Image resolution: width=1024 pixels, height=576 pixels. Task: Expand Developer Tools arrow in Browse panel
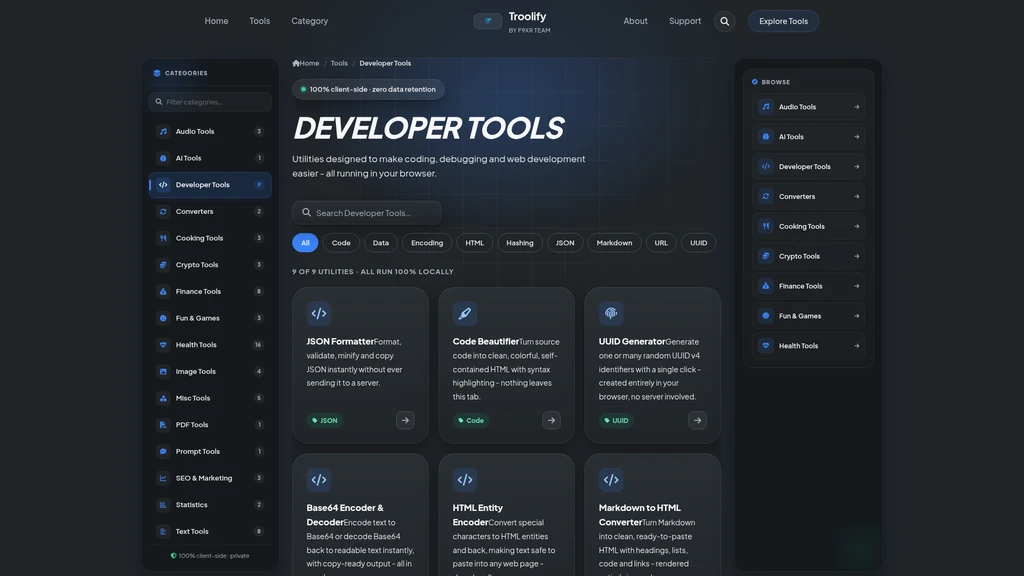856,167
